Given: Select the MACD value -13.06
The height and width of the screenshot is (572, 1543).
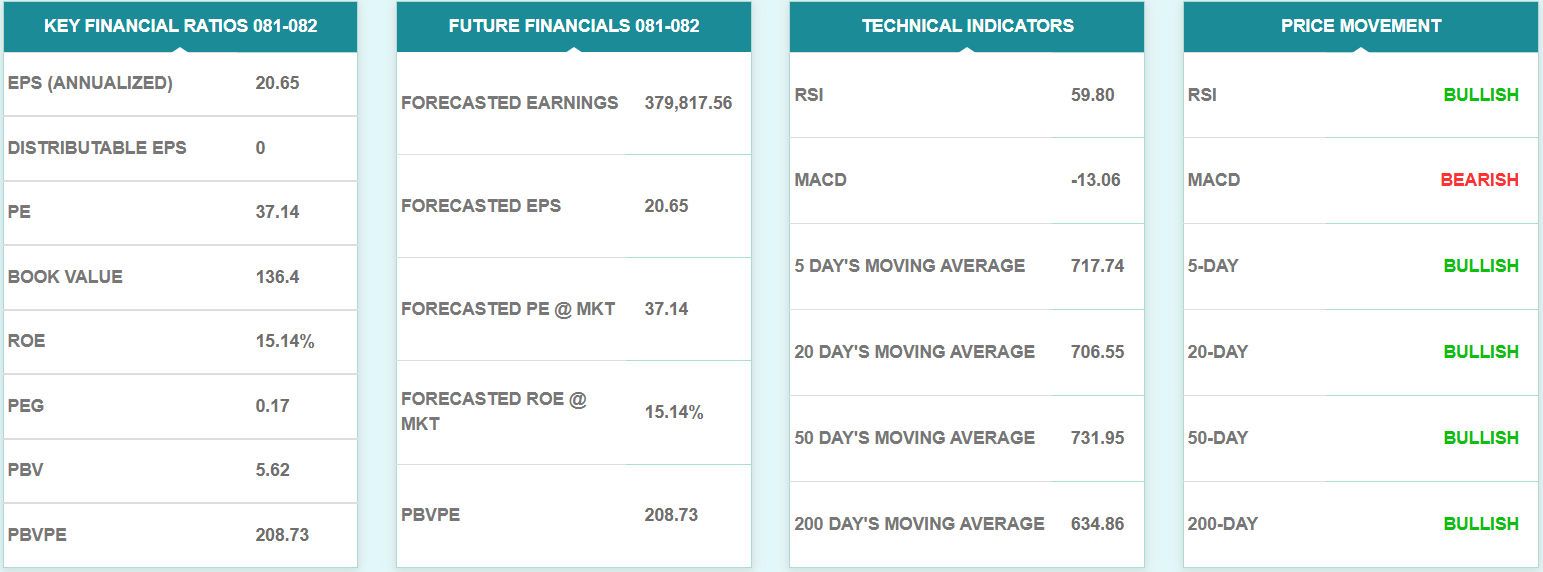Looking at the screenshot, I should click(1095, 180).
